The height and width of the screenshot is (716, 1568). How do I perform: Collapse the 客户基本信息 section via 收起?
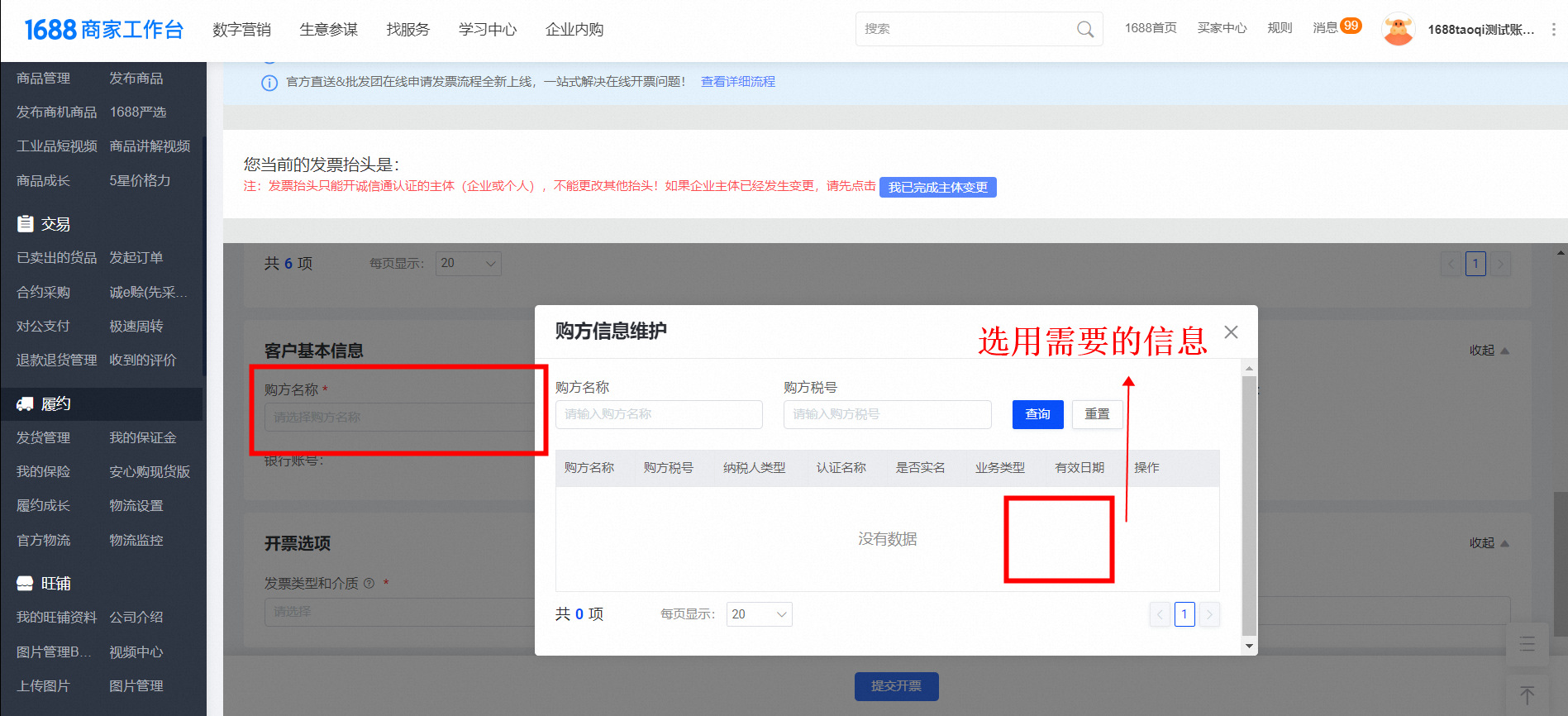[1489, 351]
